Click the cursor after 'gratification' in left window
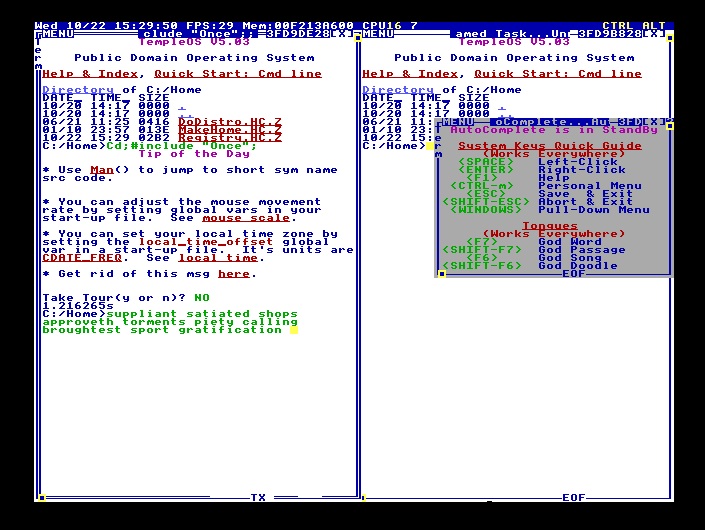 pyautogui.click(x=294, y=330)
